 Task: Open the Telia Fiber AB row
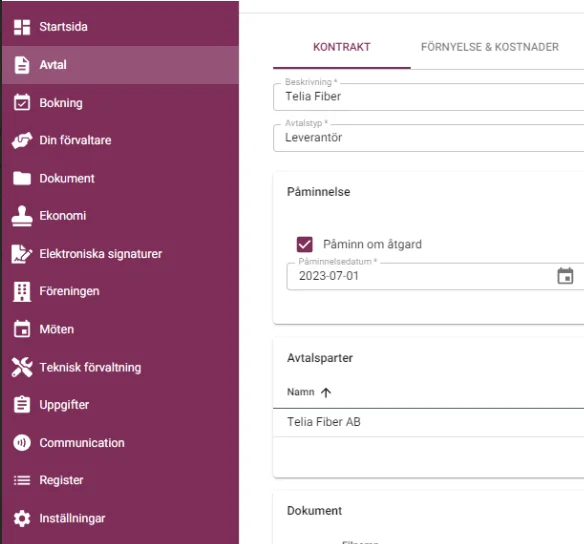(x=428, y=422)
